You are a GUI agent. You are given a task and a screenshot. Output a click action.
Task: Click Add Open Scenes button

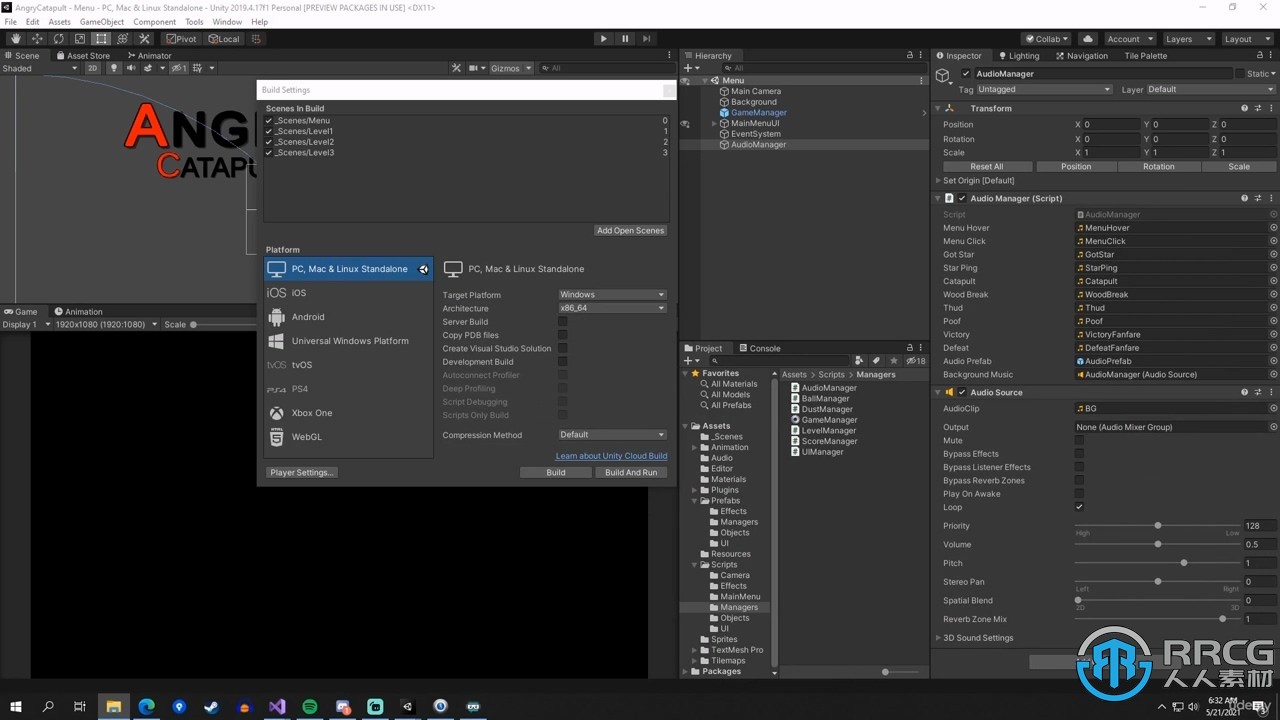click(630, 231)
